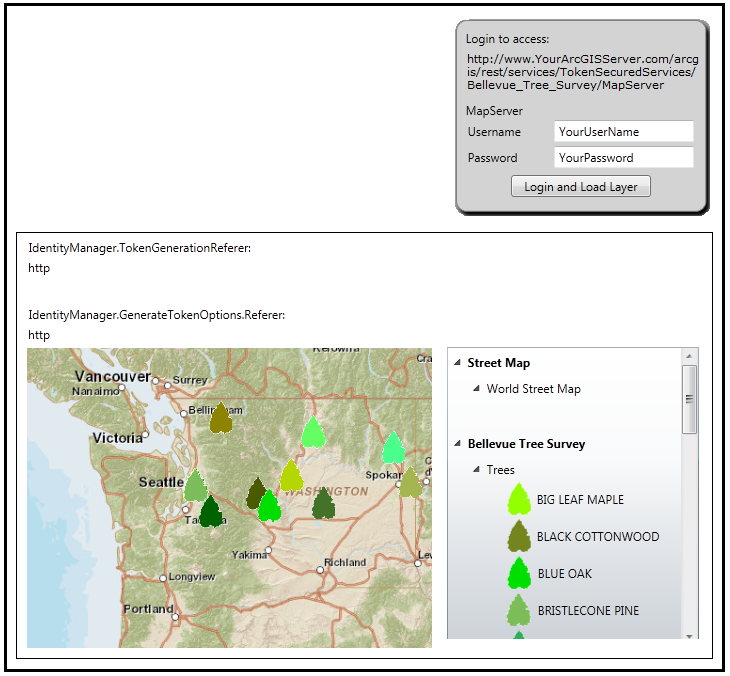Collapse the World Street Map sublayer

click(476, 388)
